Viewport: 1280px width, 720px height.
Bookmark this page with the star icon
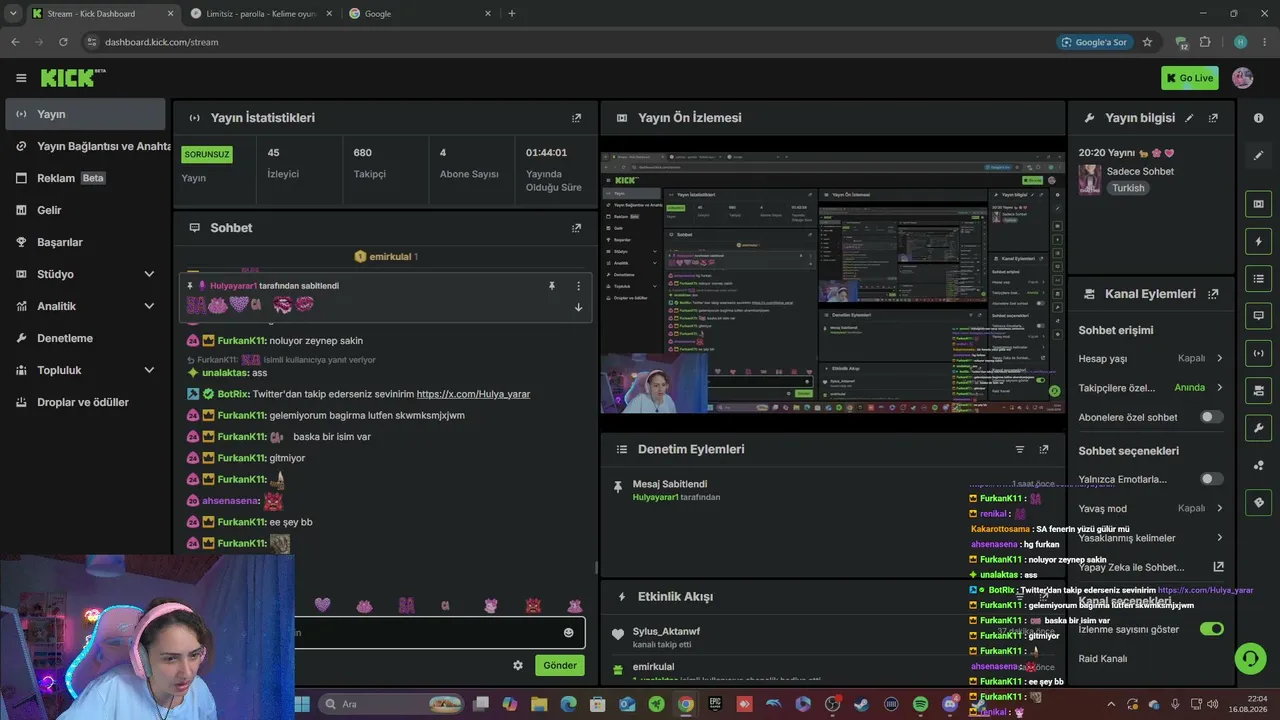point(1147,42)
